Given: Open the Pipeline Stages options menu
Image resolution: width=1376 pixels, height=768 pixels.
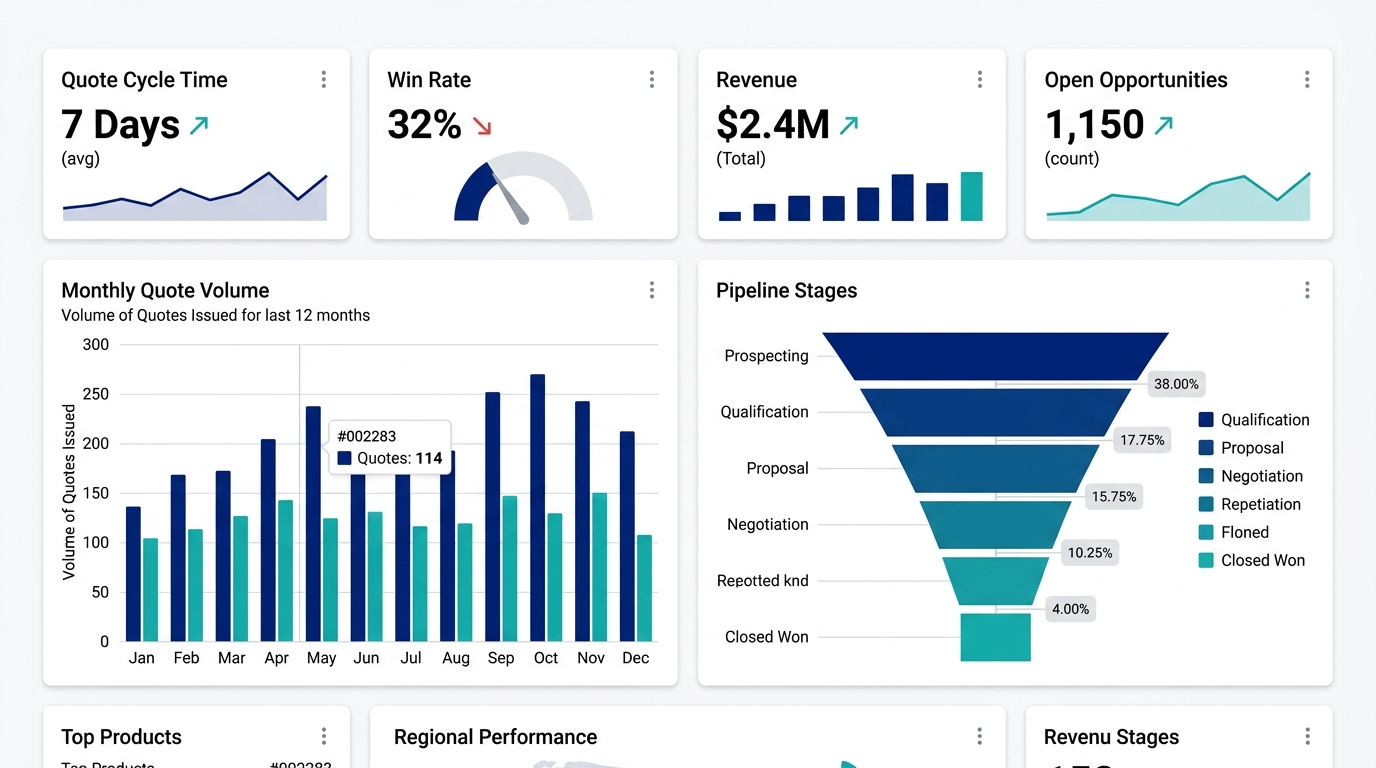Looking at the screenshot, I should (1306, 290).
